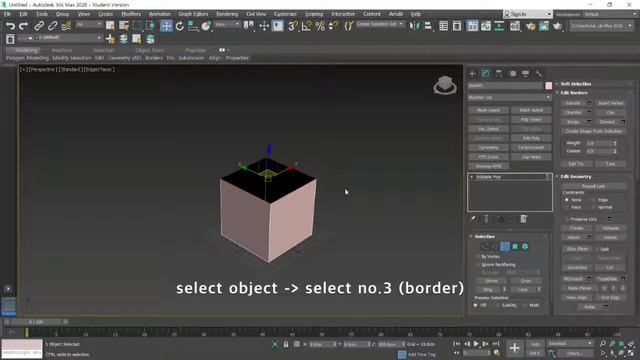Select the Edge constraint radio button
Viewport: 640px width, 360px height.
(593, 200)
